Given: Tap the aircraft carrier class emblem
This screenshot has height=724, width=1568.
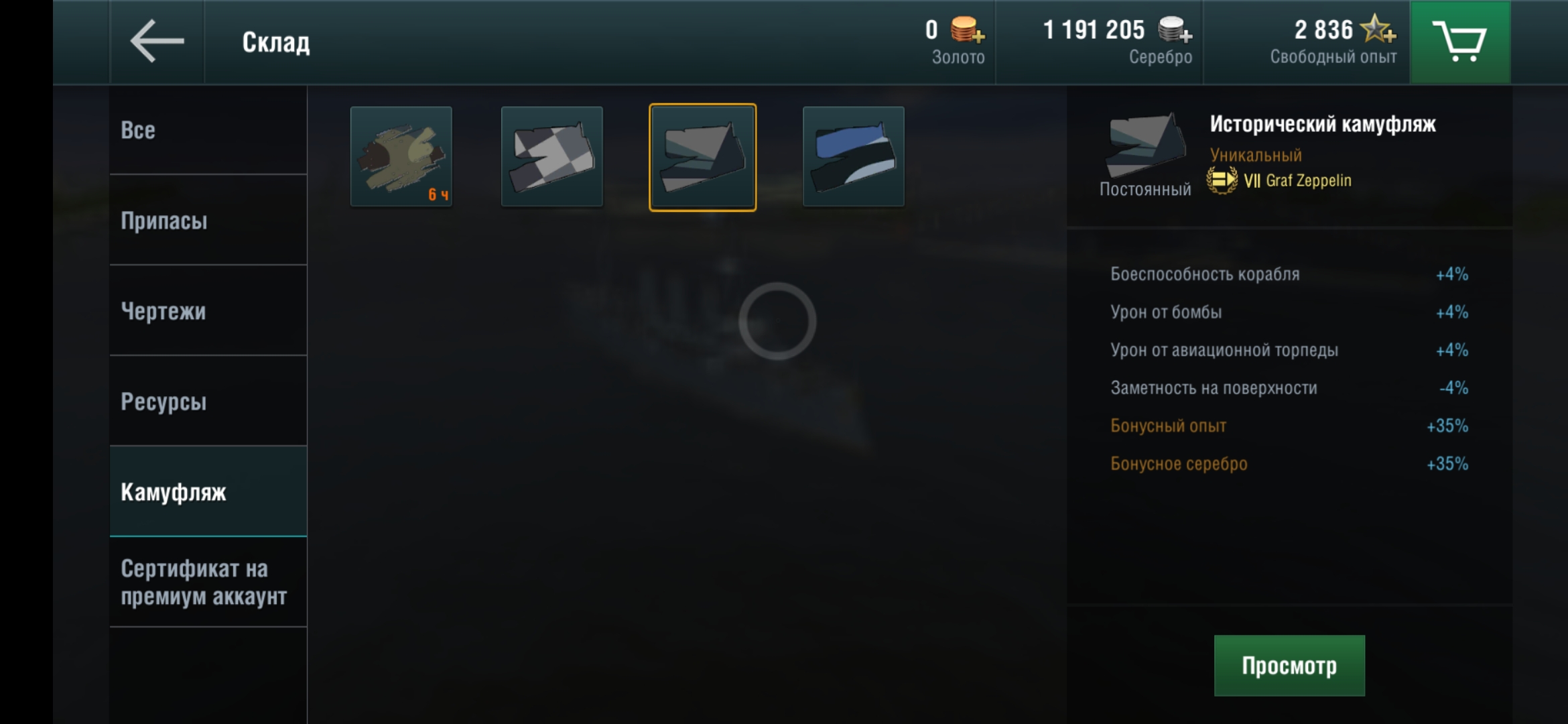Looking at the screenshot, I should (x=1222, y=180).
